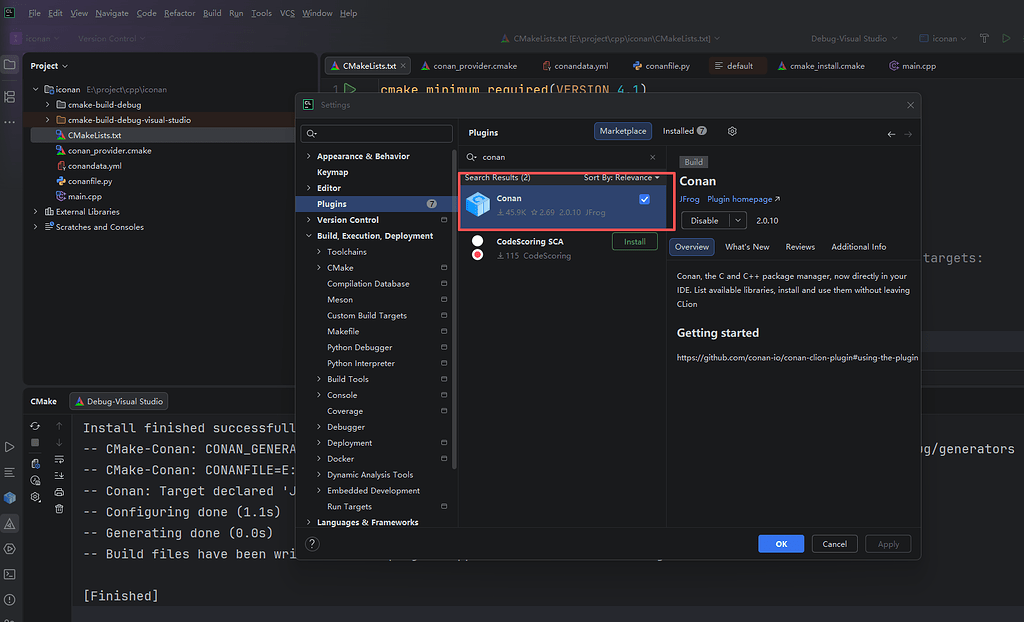Expand the Languages & Frameworks section
Viewport: 1024px width, 622px height.
[308, 522]
